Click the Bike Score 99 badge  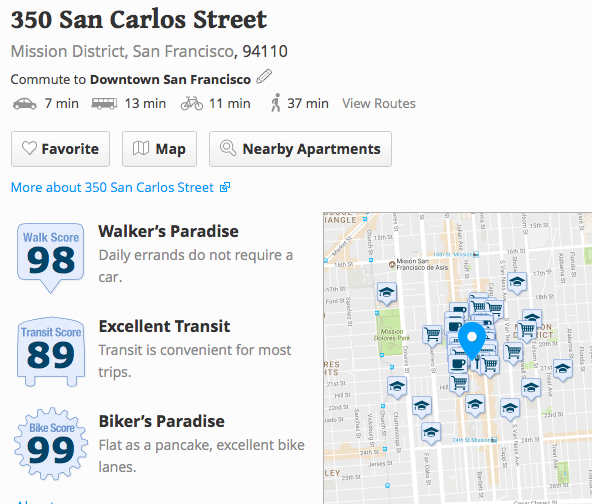click(51, 444)
